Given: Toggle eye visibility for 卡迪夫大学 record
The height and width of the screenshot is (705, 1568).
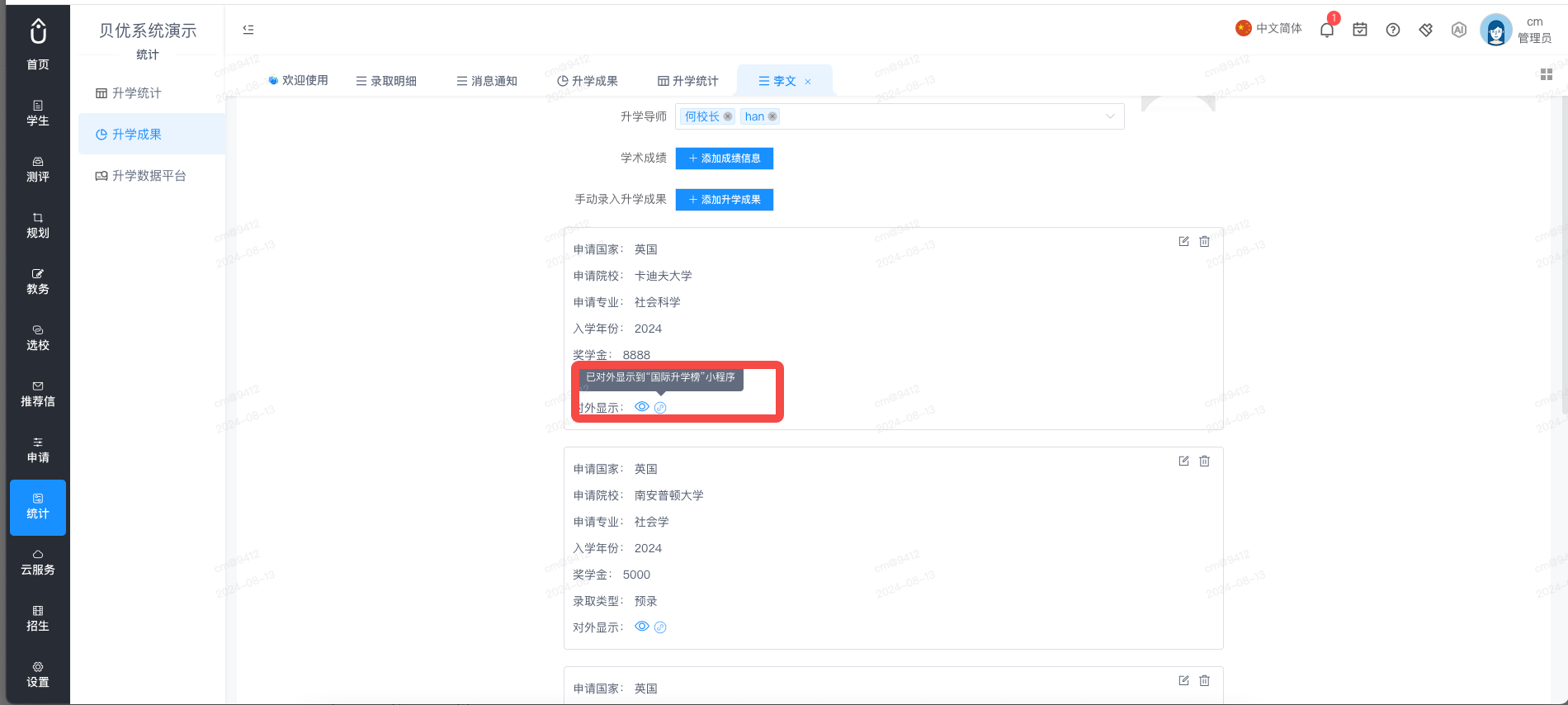Looking at the screenshot, I should click(642, 407).
